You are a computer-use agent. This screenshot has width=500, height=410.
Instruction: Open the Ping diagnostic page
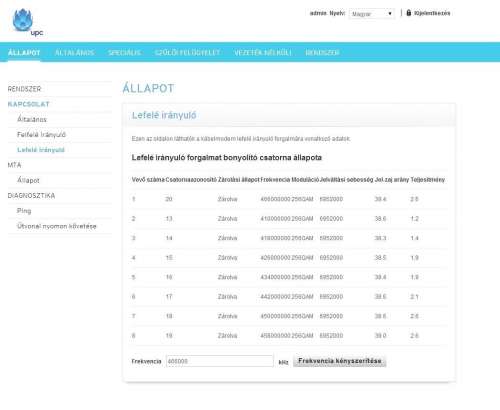tap(24, 211)
